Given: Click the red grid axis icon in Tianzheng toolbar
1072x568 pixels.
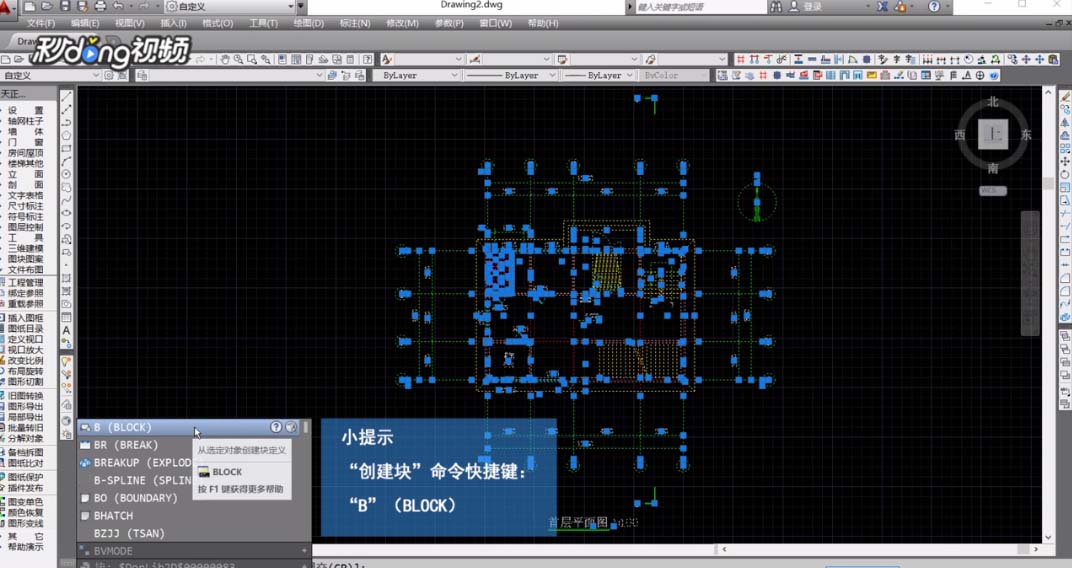Looking at the screenshot, I should (740, 59).
